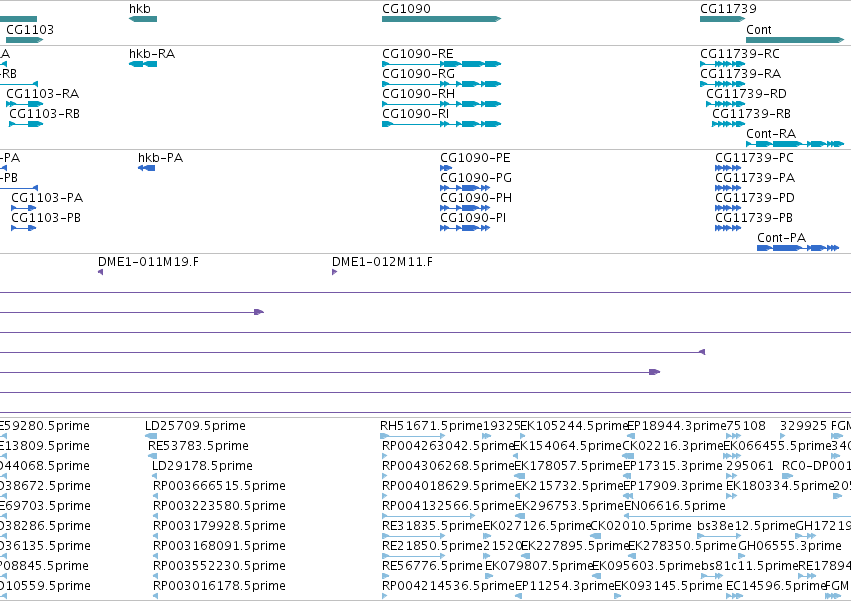Select the hkb-RA transcript glyph
The height and width of the screenshot is (601, 851).
coord(143,64)
